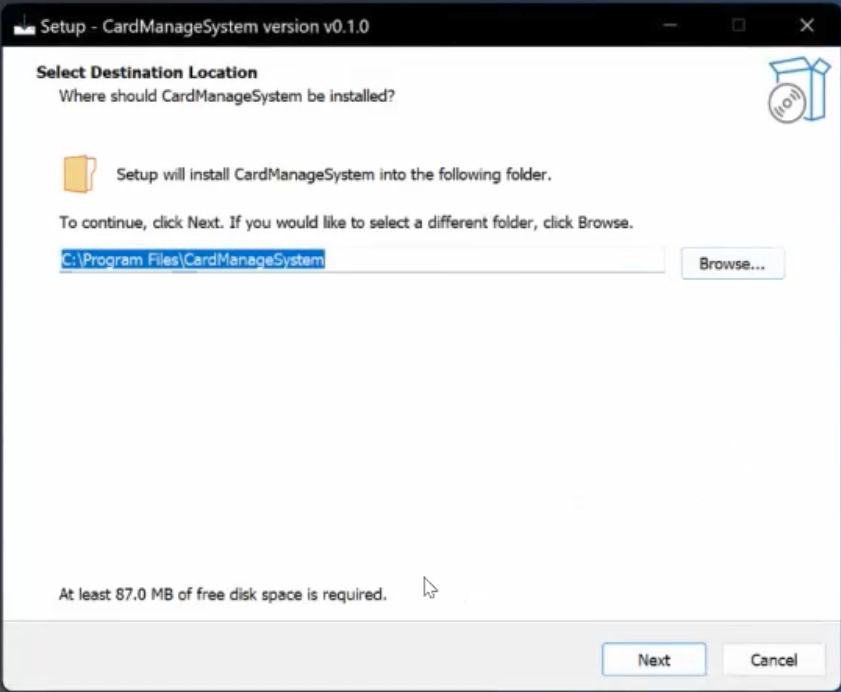Focus the destination folder path field

pos(500,260)
